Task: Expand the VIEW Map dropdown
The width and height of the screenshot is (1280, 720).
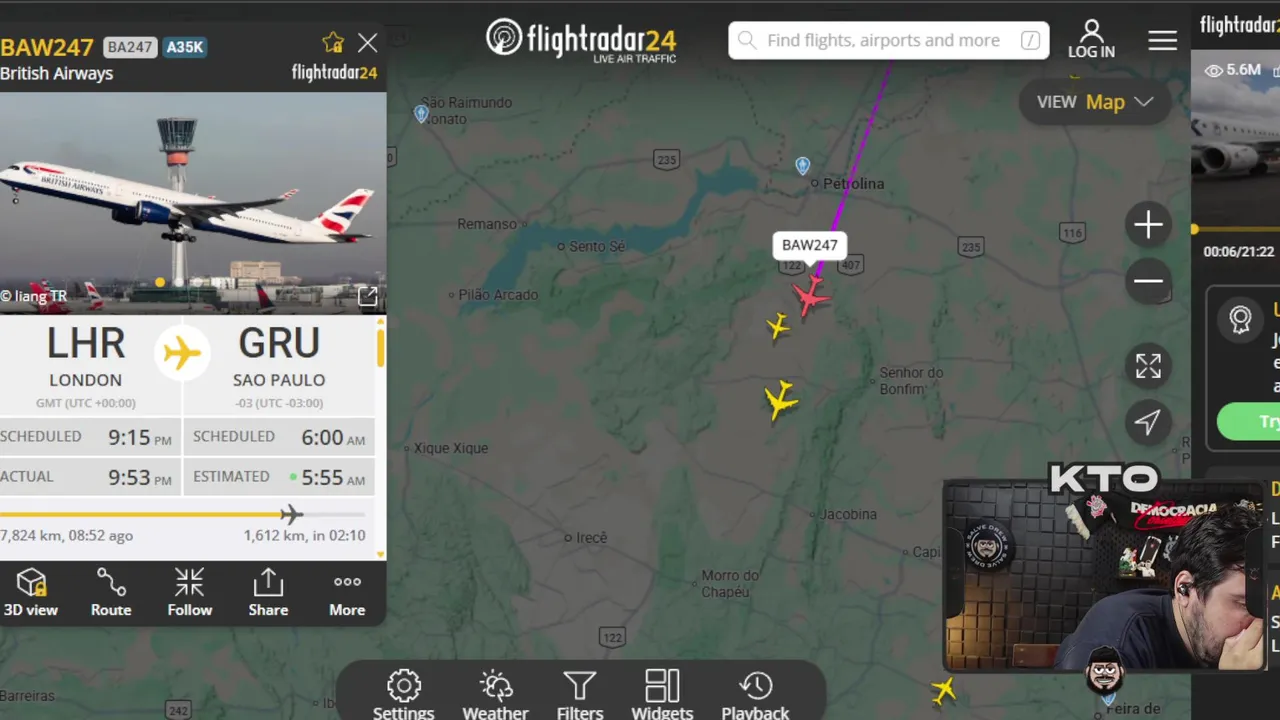Action: [x=1095, y=102]
